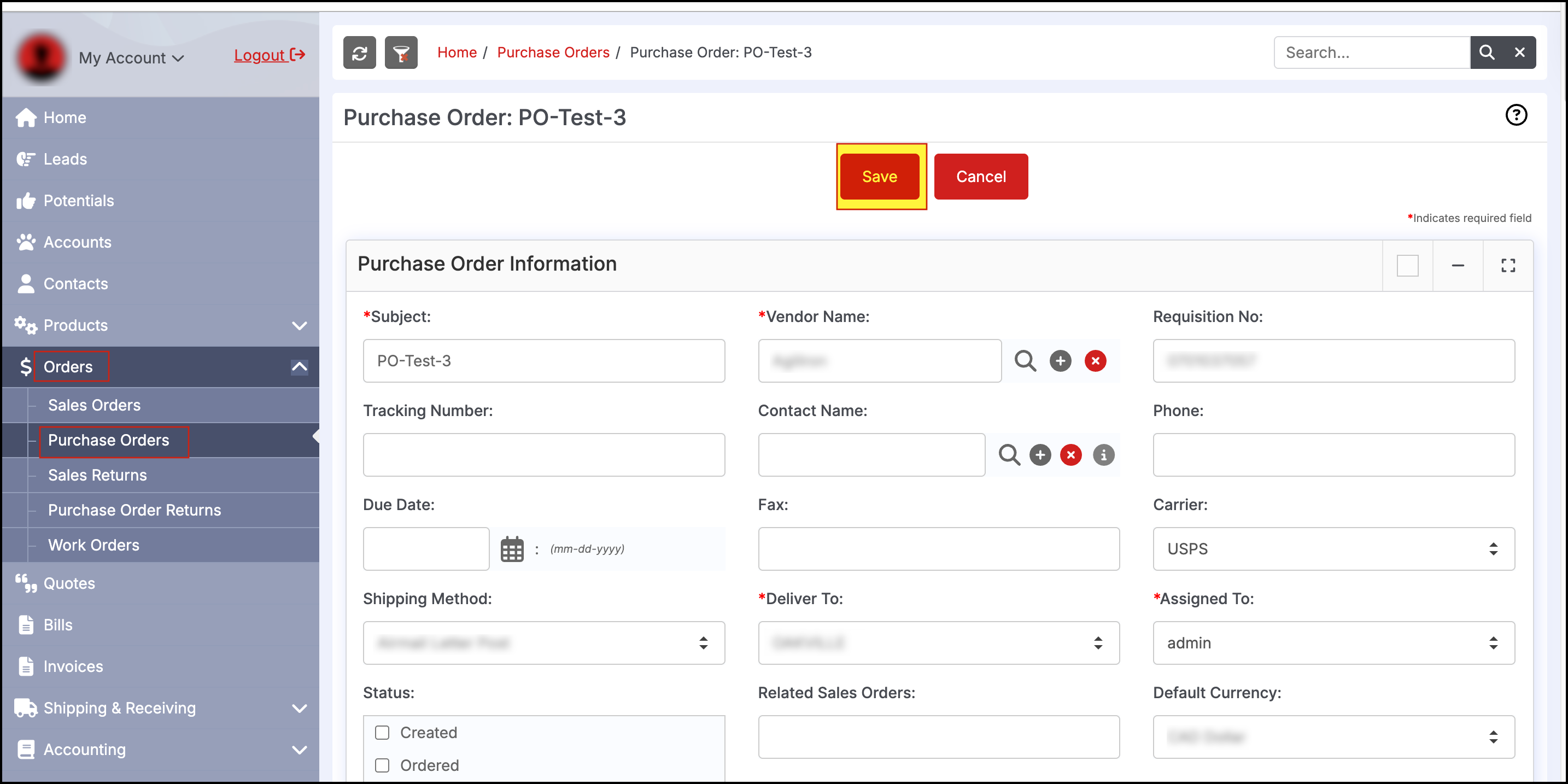The height and width of the screenshot is (784, 1568).
Task: Add a new contact with plus icon
Action: 1040,455
